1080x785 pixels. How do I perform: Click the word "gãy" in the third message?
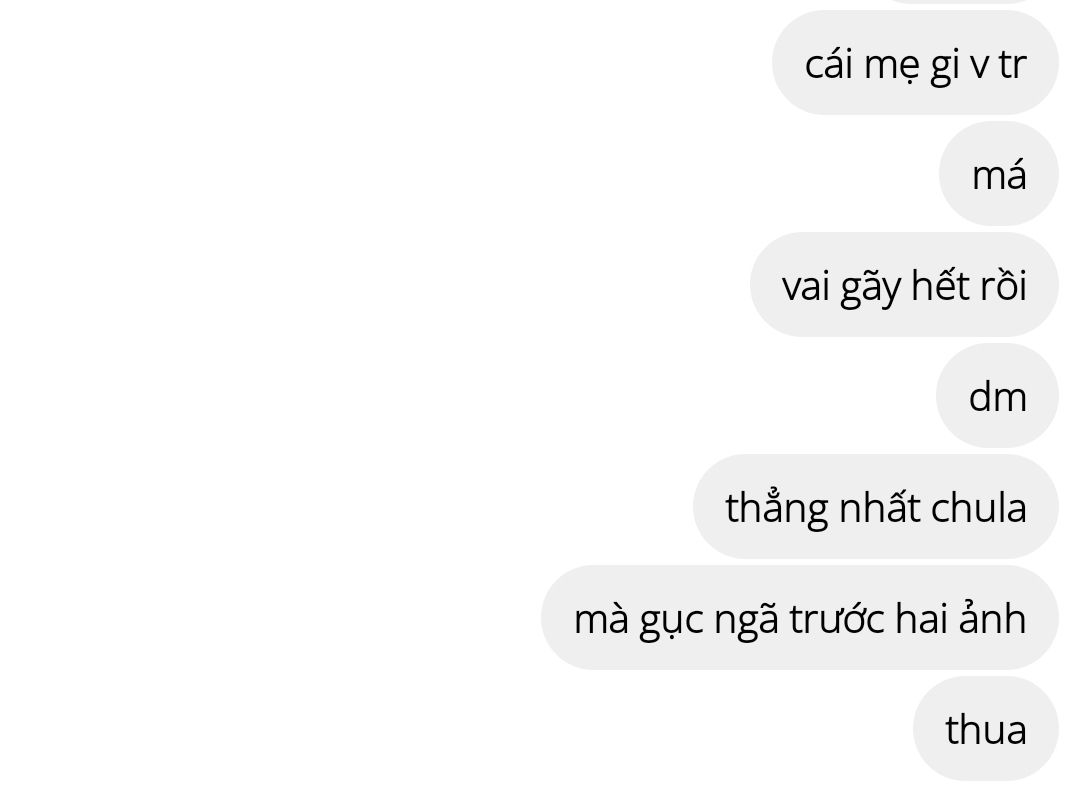point(871,287)
